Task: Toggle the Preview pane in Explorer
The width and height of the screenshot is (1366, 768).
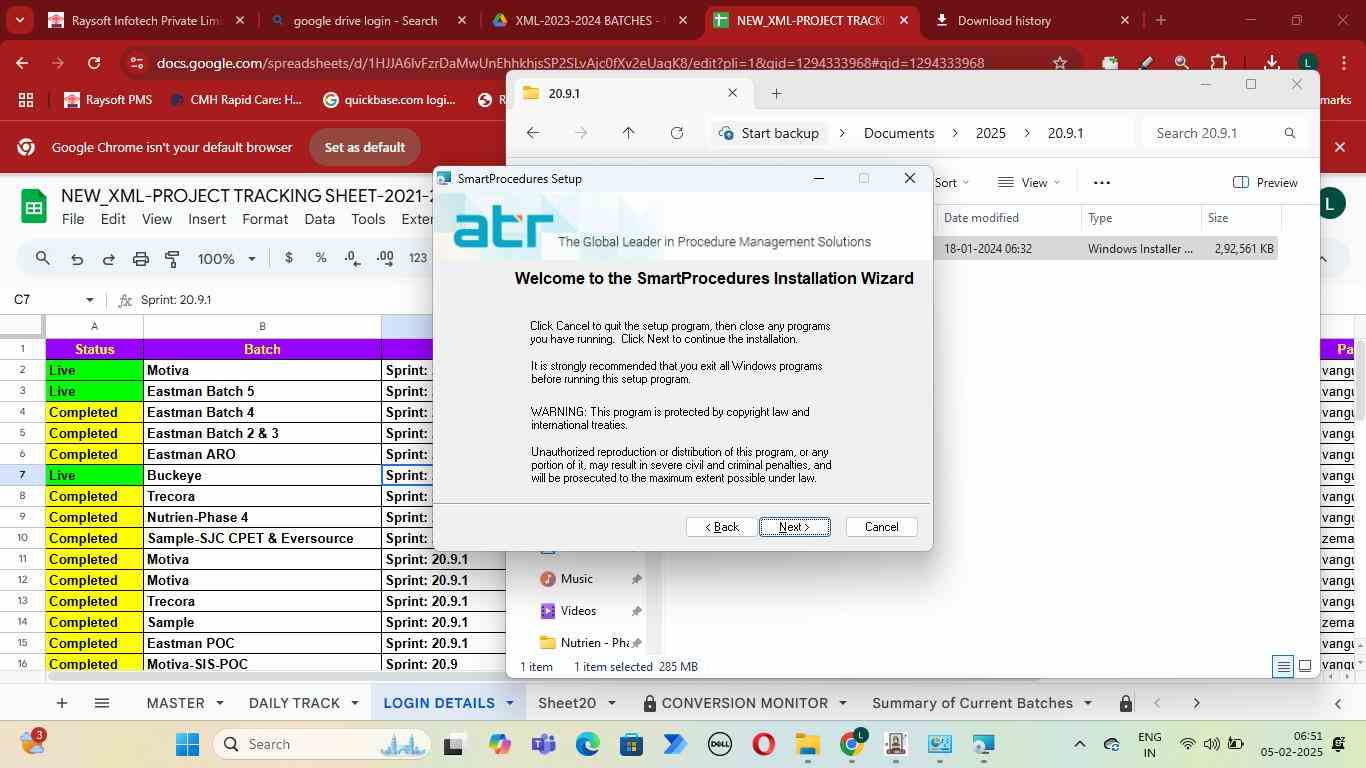Action: [x=1266, y=182]
